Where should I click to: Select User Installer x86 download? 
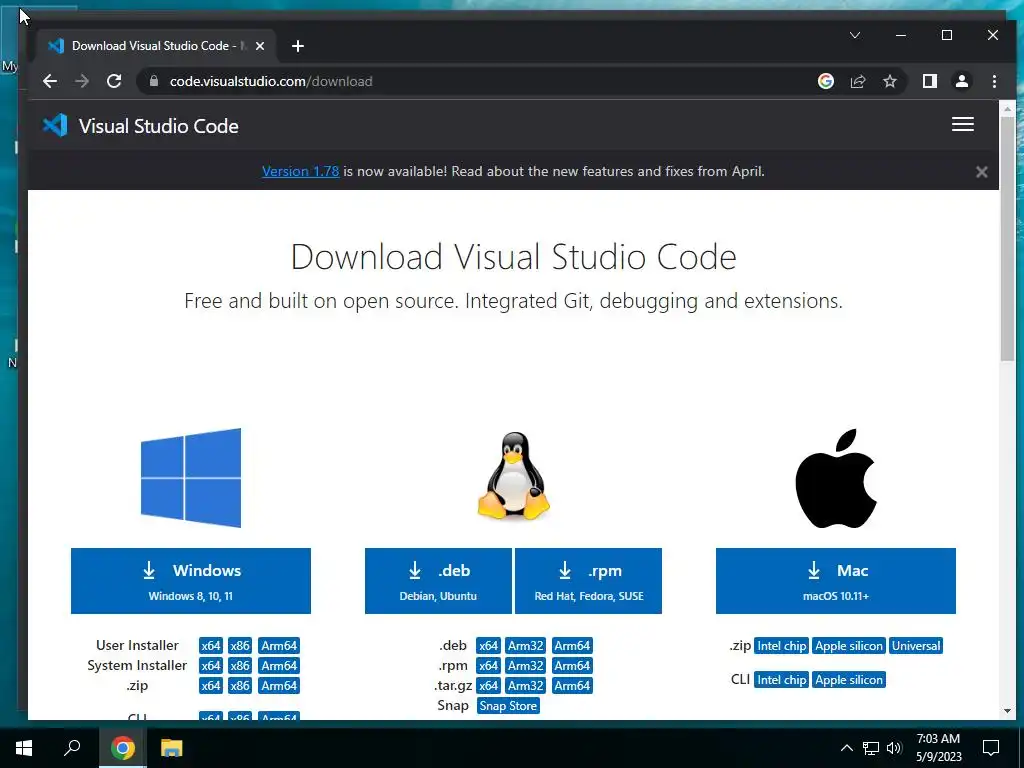(240, 645)
